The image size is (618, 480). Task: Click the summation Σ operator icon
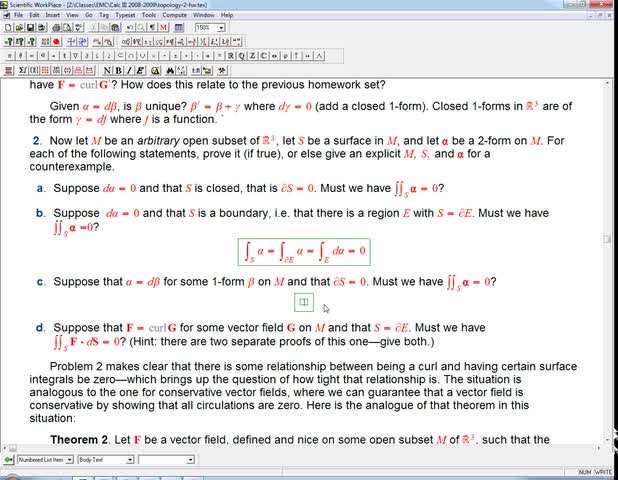22,71
